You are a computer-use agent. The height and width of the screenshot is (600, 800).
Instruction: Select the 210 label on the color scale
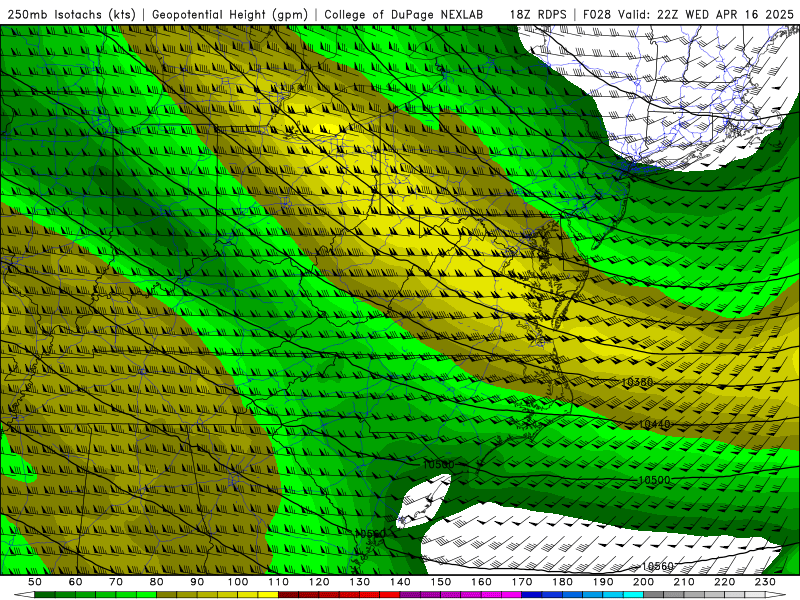click(x=684, y=582)
